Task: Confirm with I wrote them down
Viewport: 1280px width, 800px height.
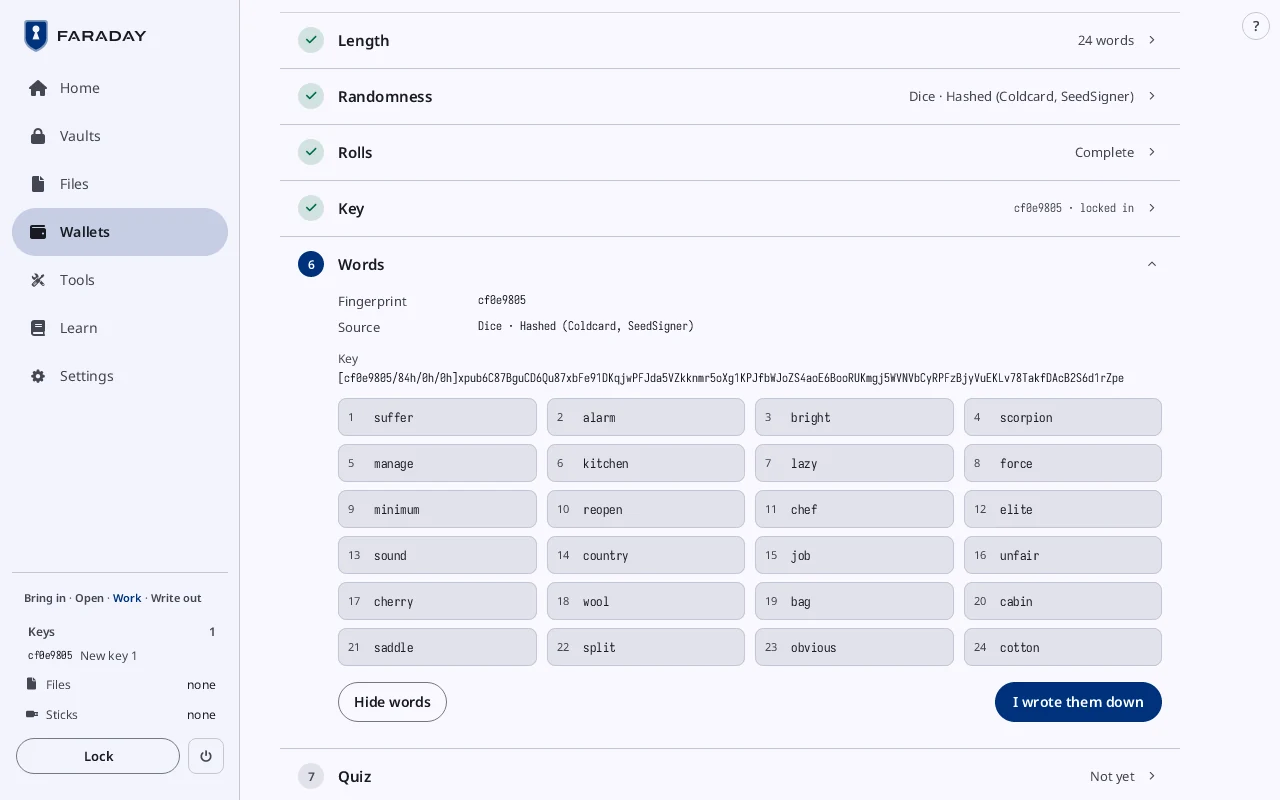Action: click(x=1078, y=702)
